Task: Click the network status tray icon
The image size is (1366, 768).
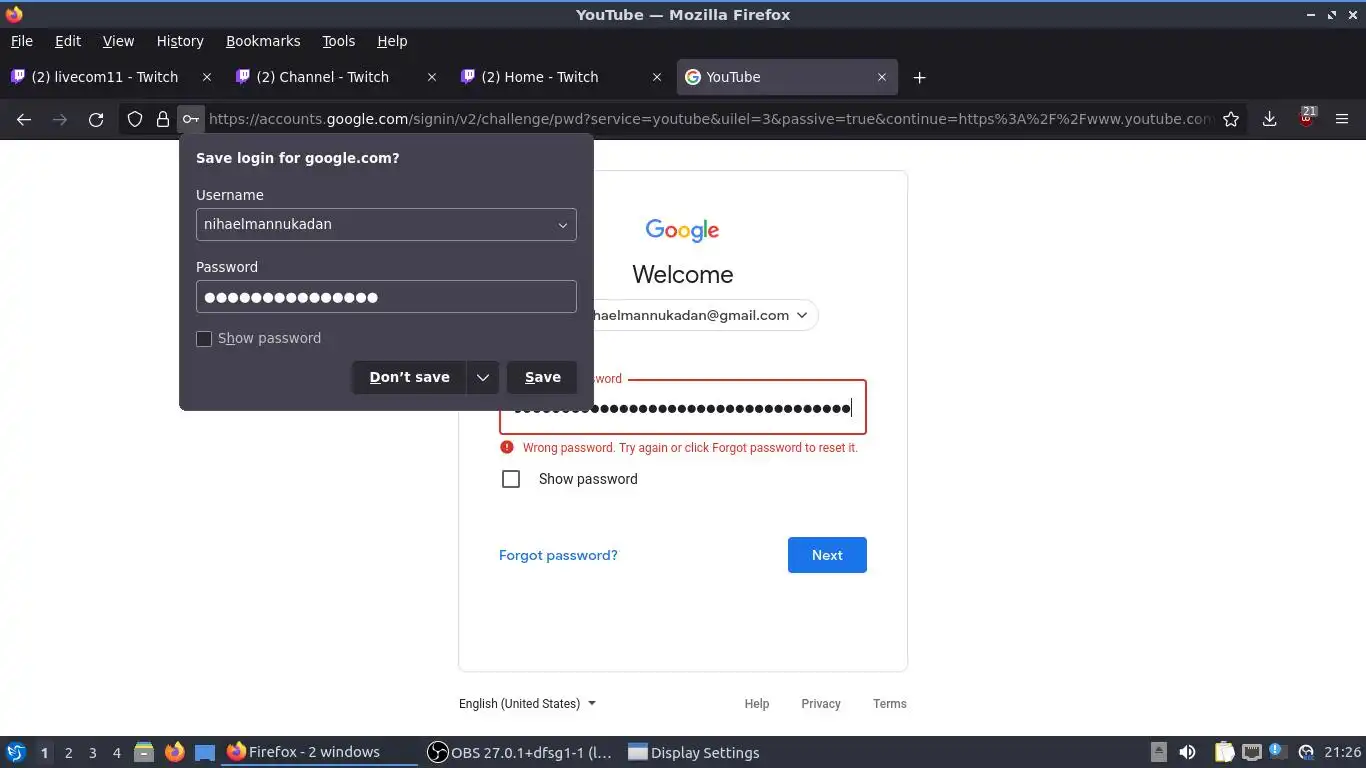Action: [x=1251, y=752]
